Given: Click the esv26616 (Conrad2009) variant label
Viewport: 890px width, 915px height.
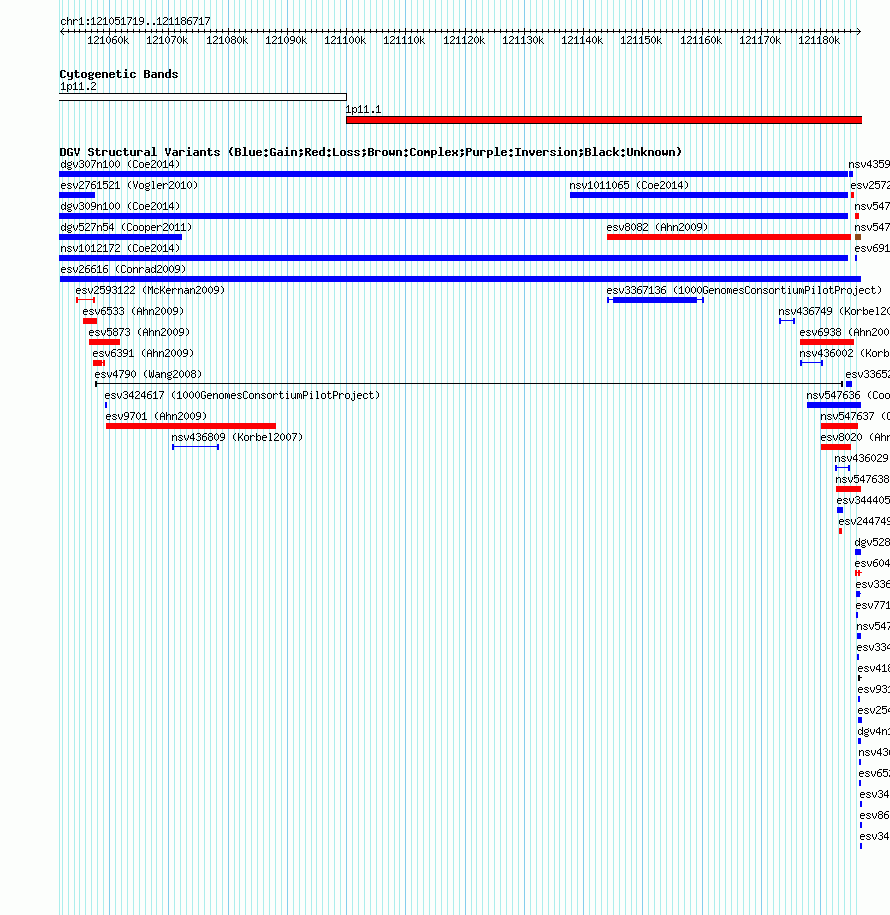Looking at the screenshot, I should (123, 270).
